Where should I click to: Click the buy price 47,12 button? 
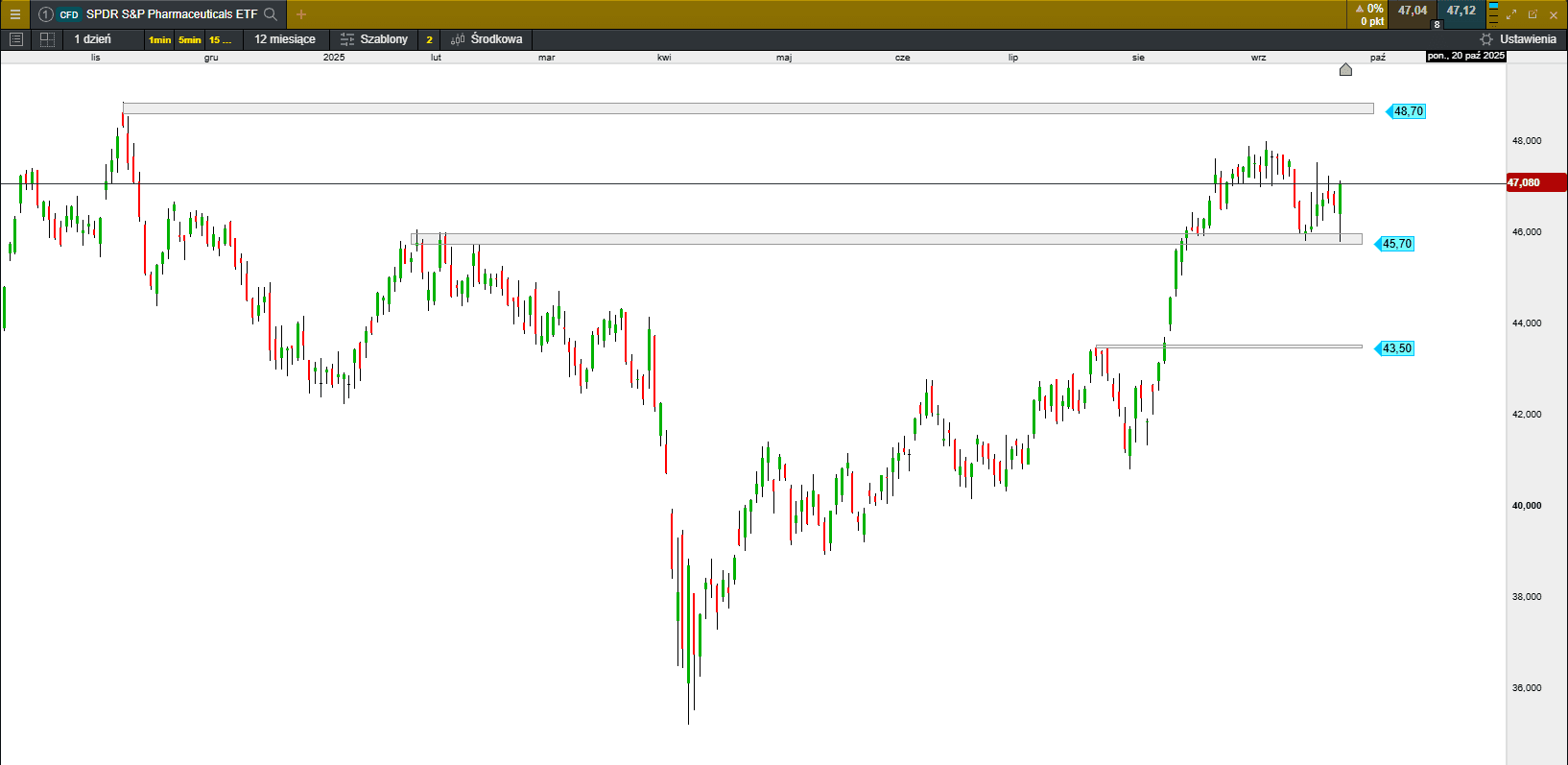point(1461,12)
